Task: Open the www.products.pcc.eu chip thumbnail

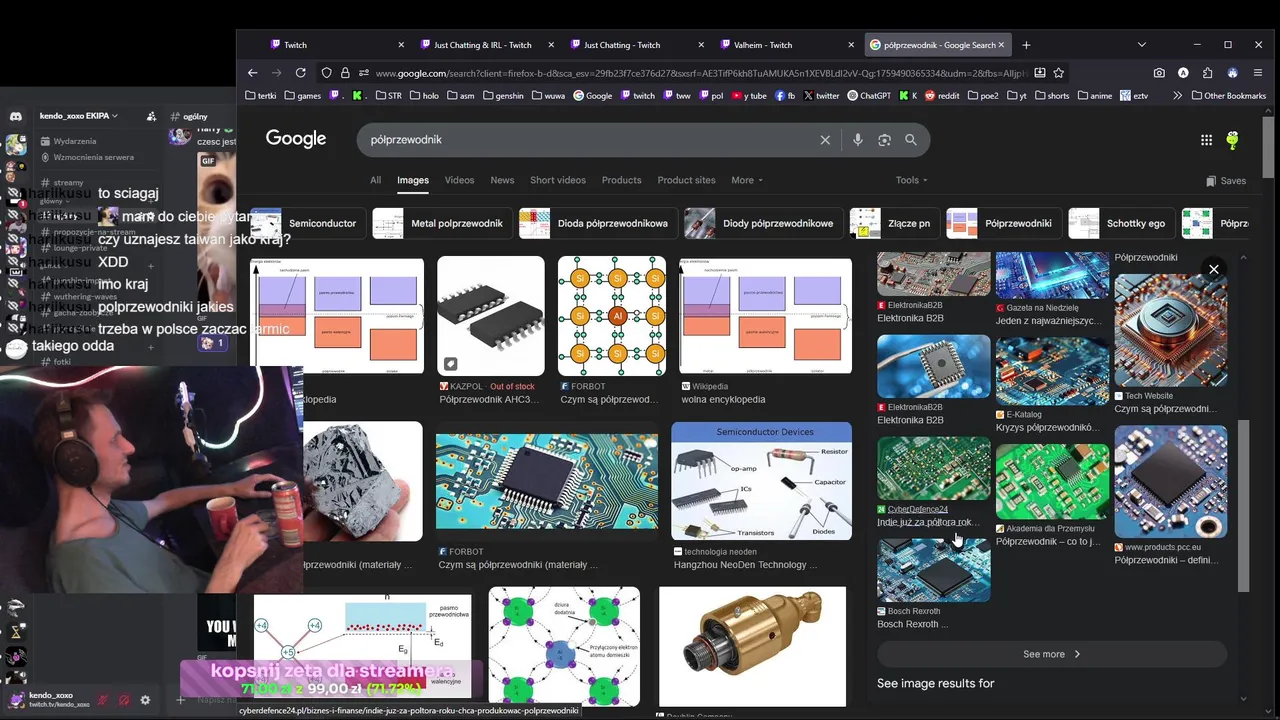Action: pyautogui.click(x=1170, y=482)
